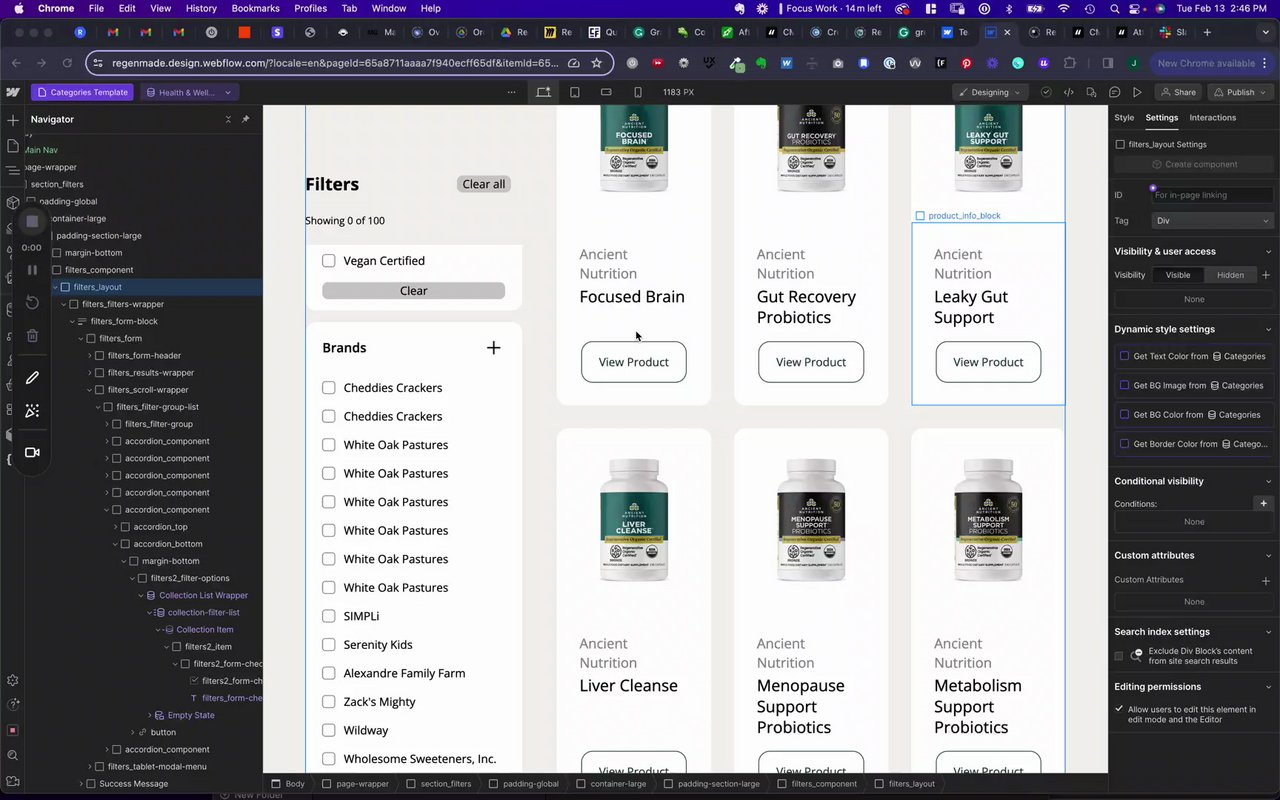This screenshot has height=800, width=1280.
Task: Check the Serenity Kids brand checkbox
Action: [x=328, y=645]
